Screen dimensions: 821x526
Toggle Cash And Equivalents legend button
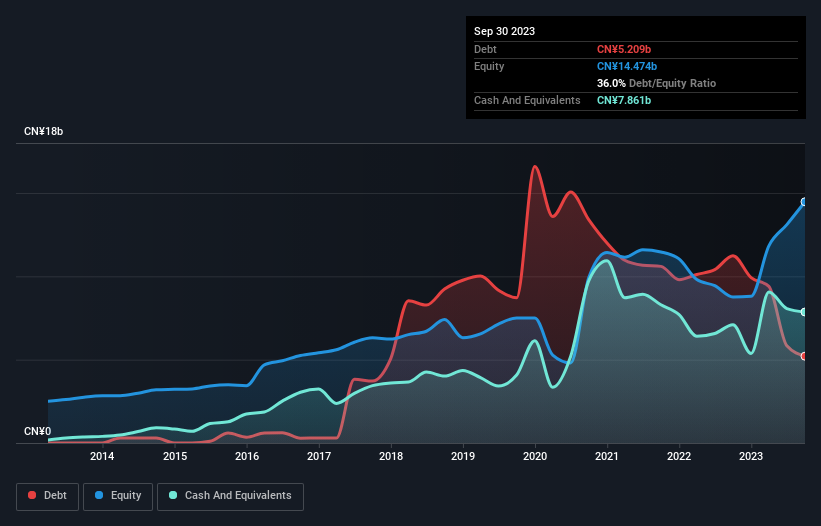click(x=230, y=496)
